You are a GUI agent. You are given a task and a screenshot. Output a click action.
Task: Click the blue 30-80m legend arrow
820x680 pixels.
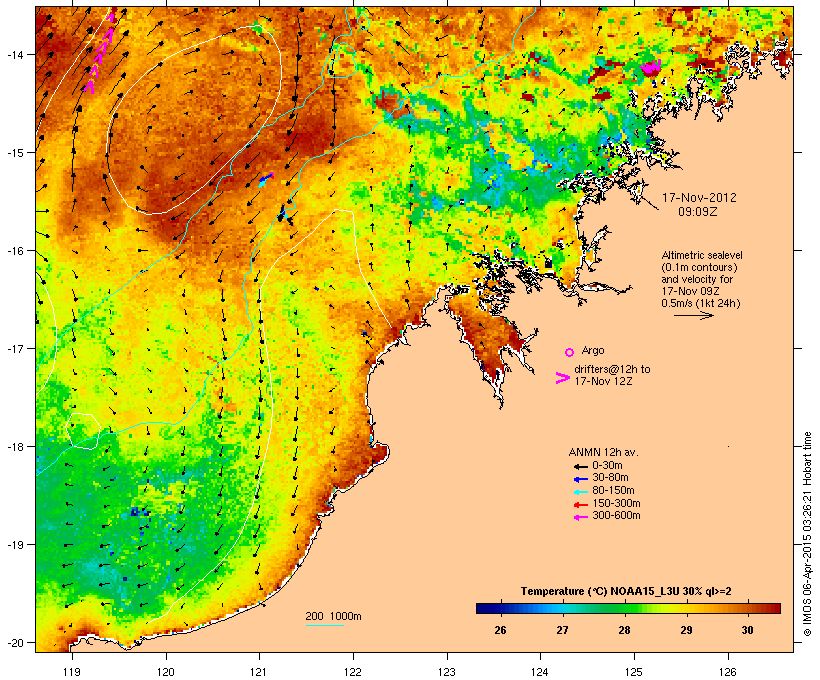580,479
